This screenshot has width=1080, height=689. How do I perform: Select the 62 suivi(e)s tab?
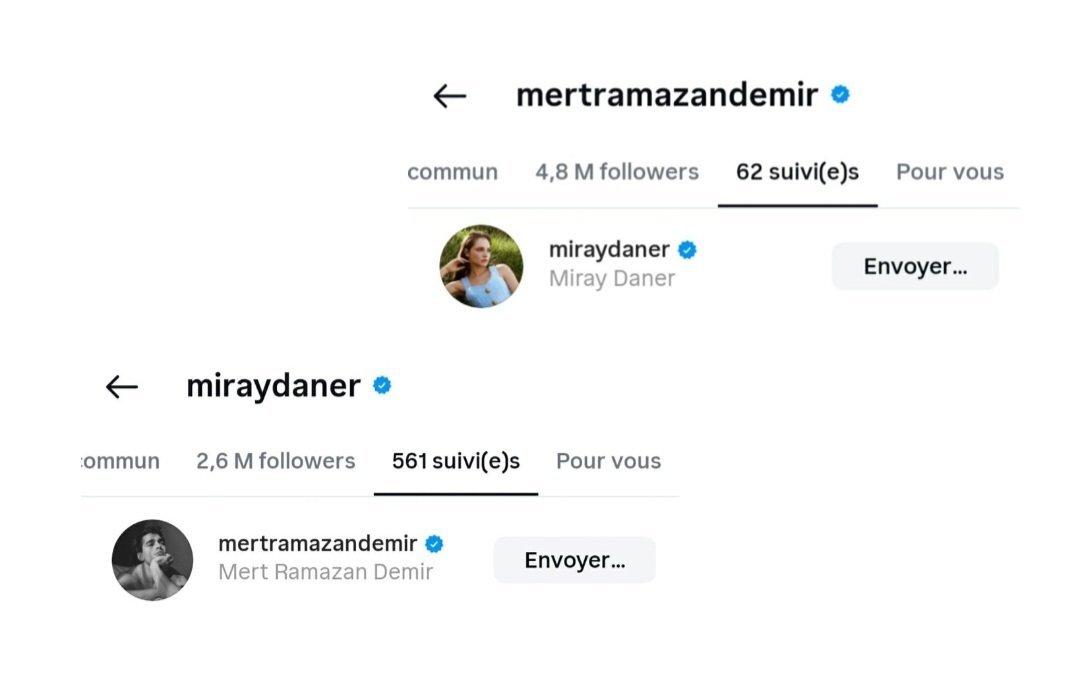[x=797, y=172]
